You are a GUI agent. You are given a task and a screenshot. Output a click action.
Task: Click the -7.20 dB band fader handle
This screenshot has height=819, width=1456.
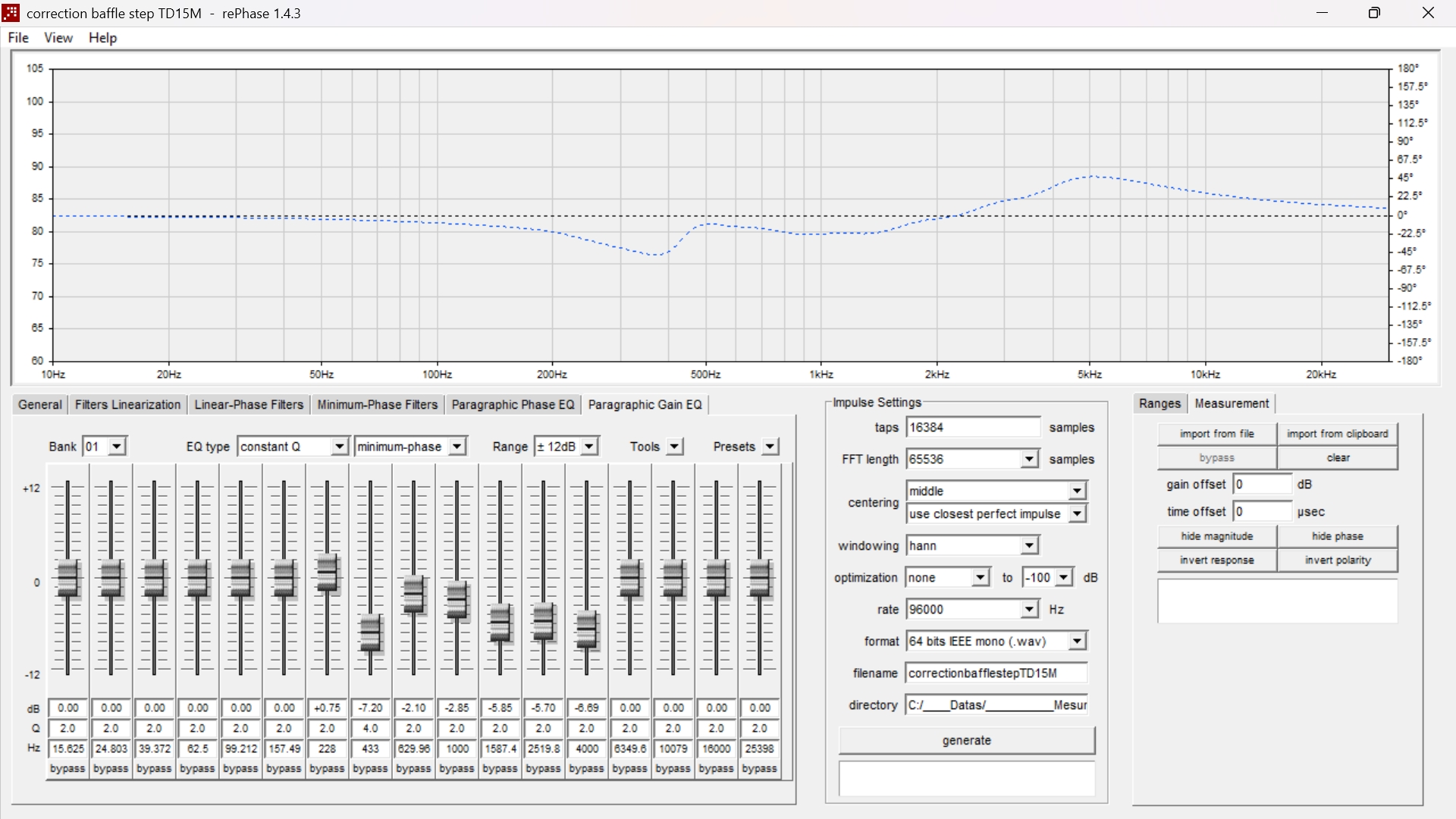(370, 633)
